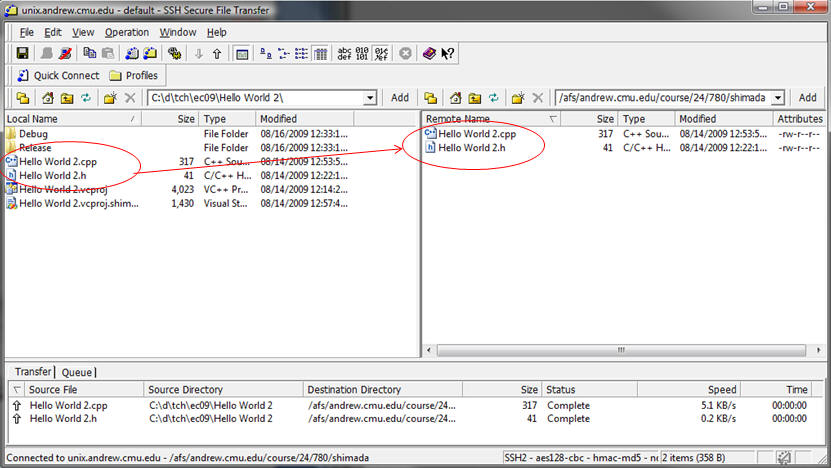Viewport: 831px width, 468px height.
Task: Switch to the Transfer tab
Action: click(x=33, y=372)
